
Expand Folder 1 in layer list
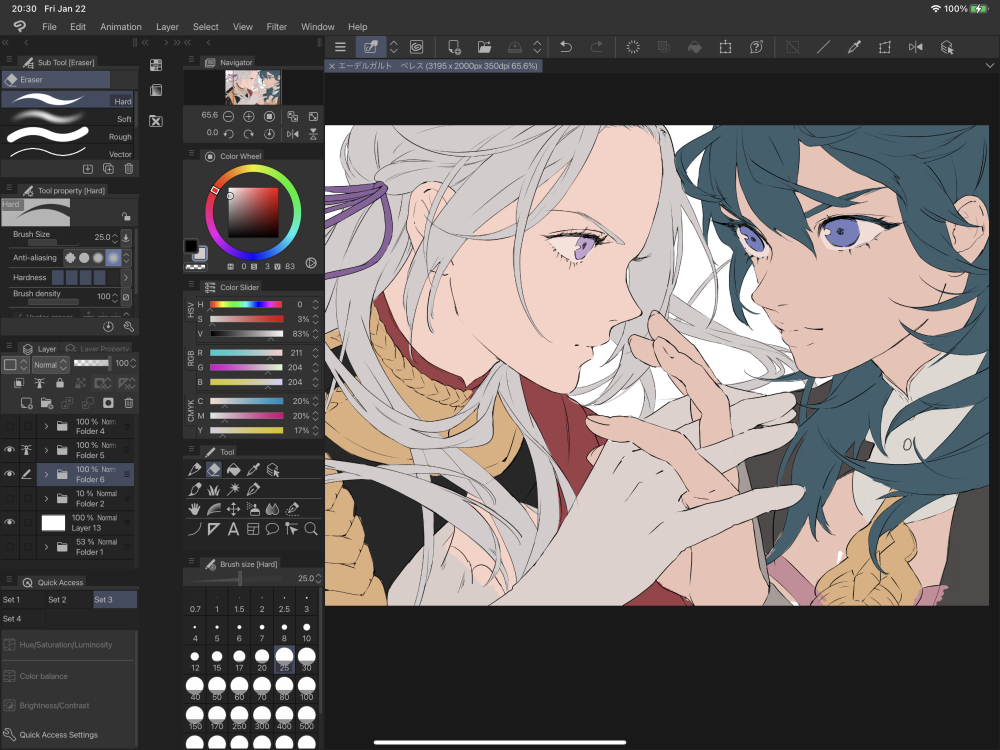pyautogui.click(x=46, y=547)
